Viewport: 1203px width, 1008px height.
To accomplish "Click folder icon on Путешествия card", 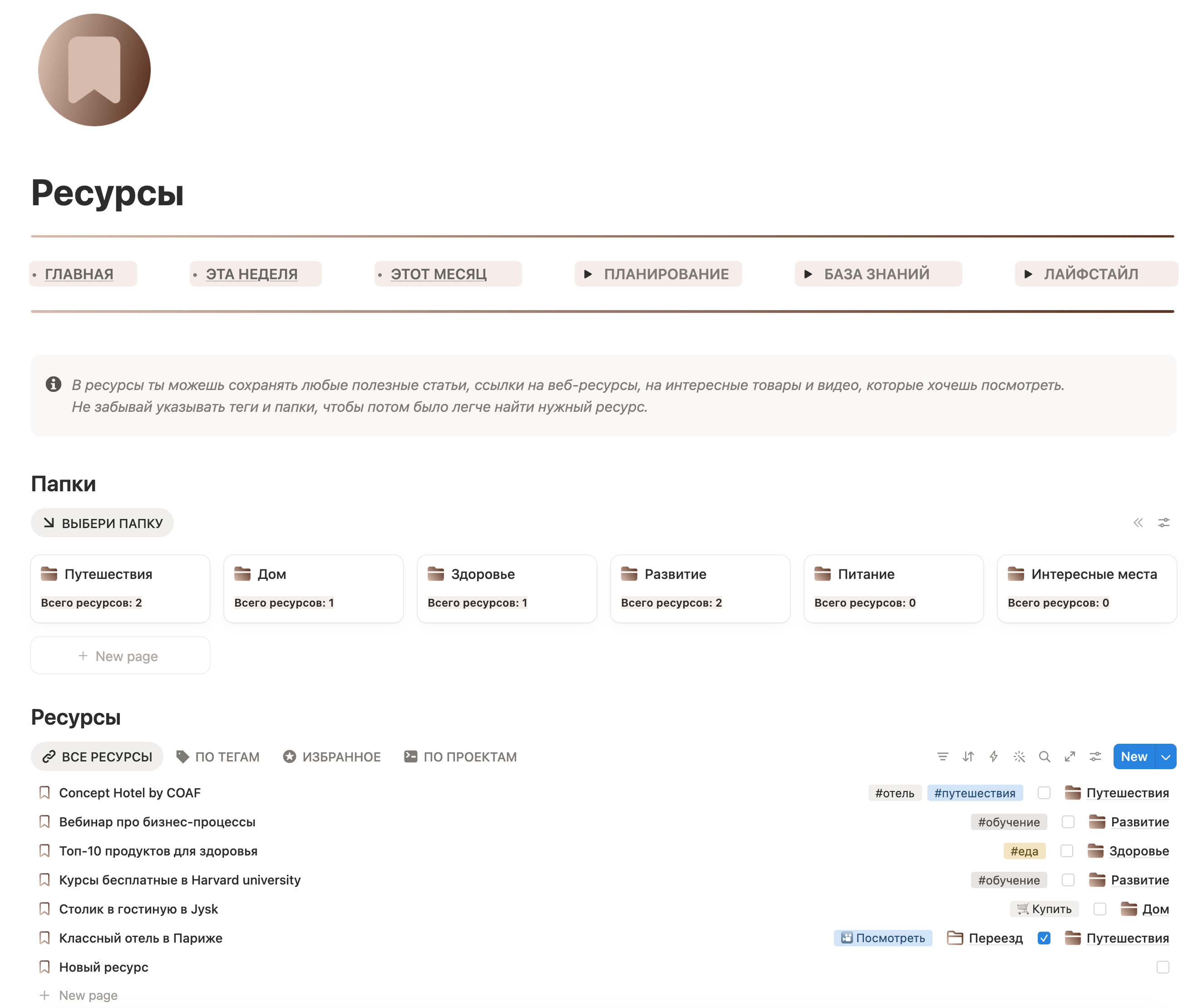I will click(49, 573).
